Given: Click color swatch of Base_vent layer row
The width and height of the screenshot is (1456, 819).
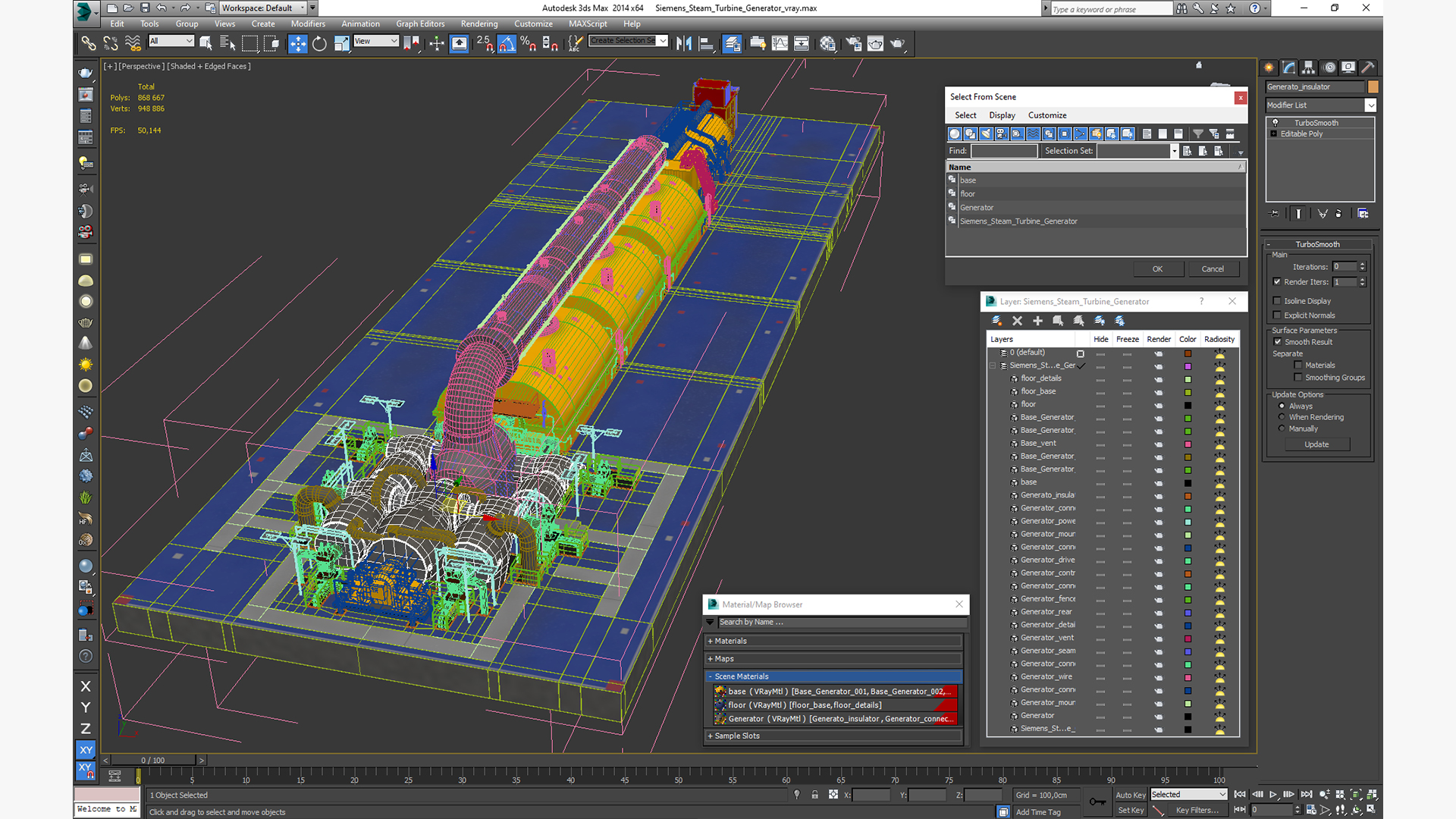Looking at the screenshot, I should pos(1188,444).
